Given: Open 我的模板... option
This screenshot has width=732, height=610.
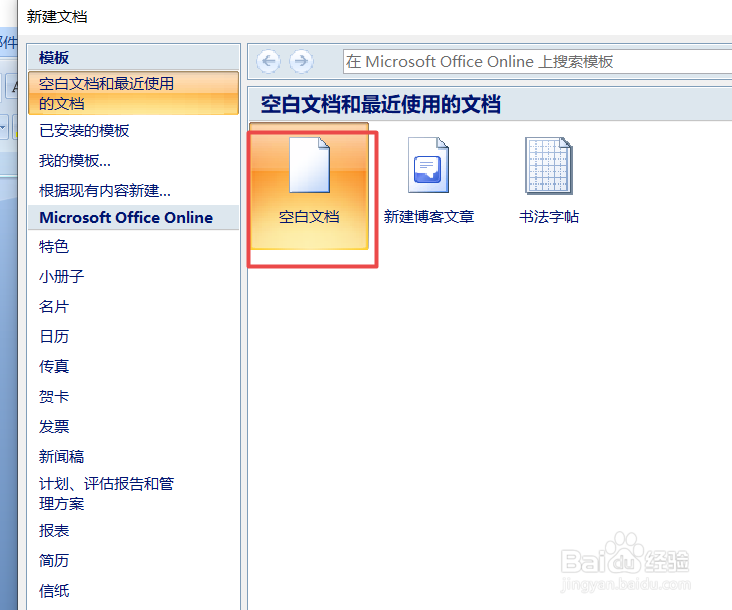Looking at the screenshot, I should [x=75, y=161].
